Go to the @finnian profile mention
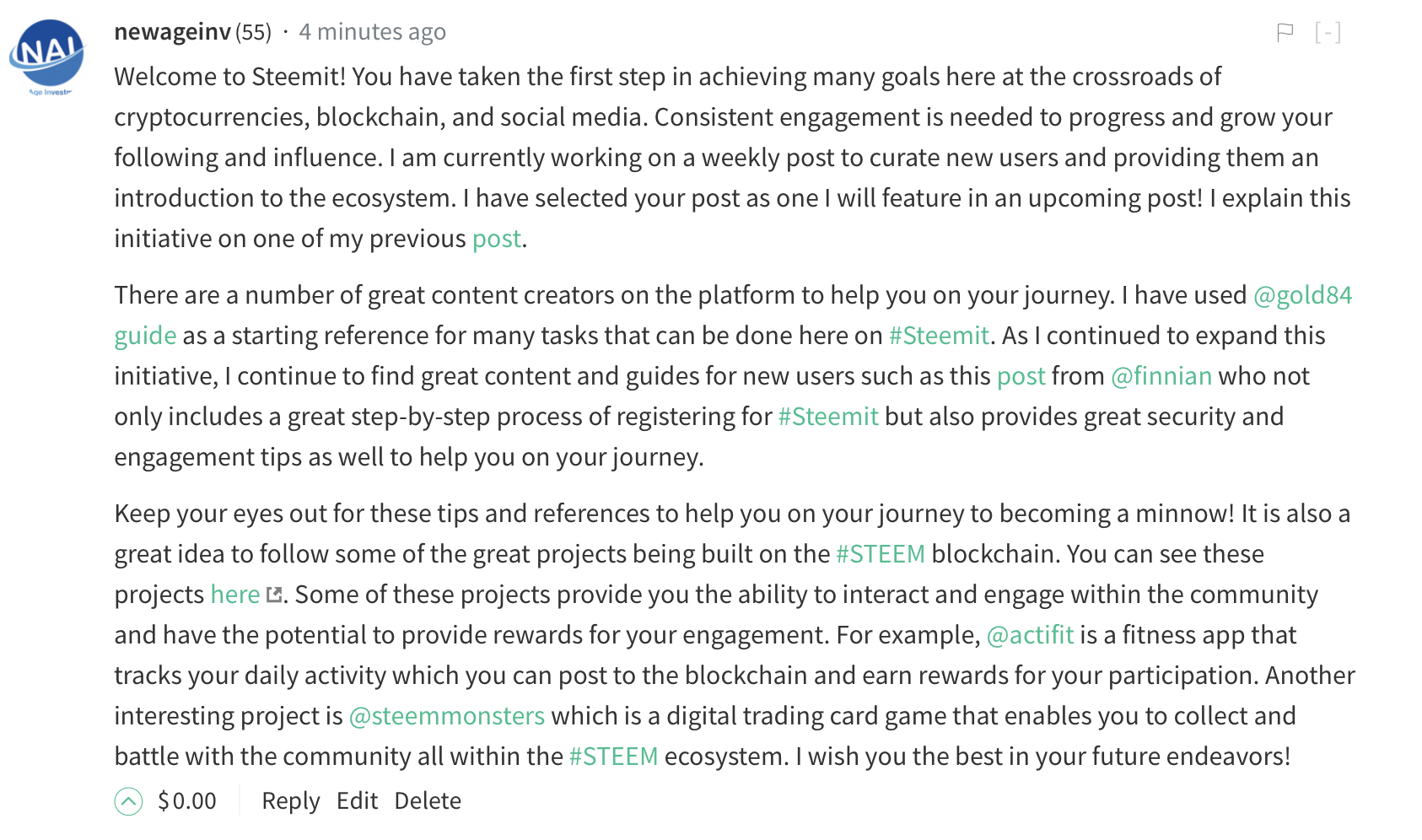The height and width of the screenshot is (840, 1422). pyautogui.click(x=1161, y=376)
